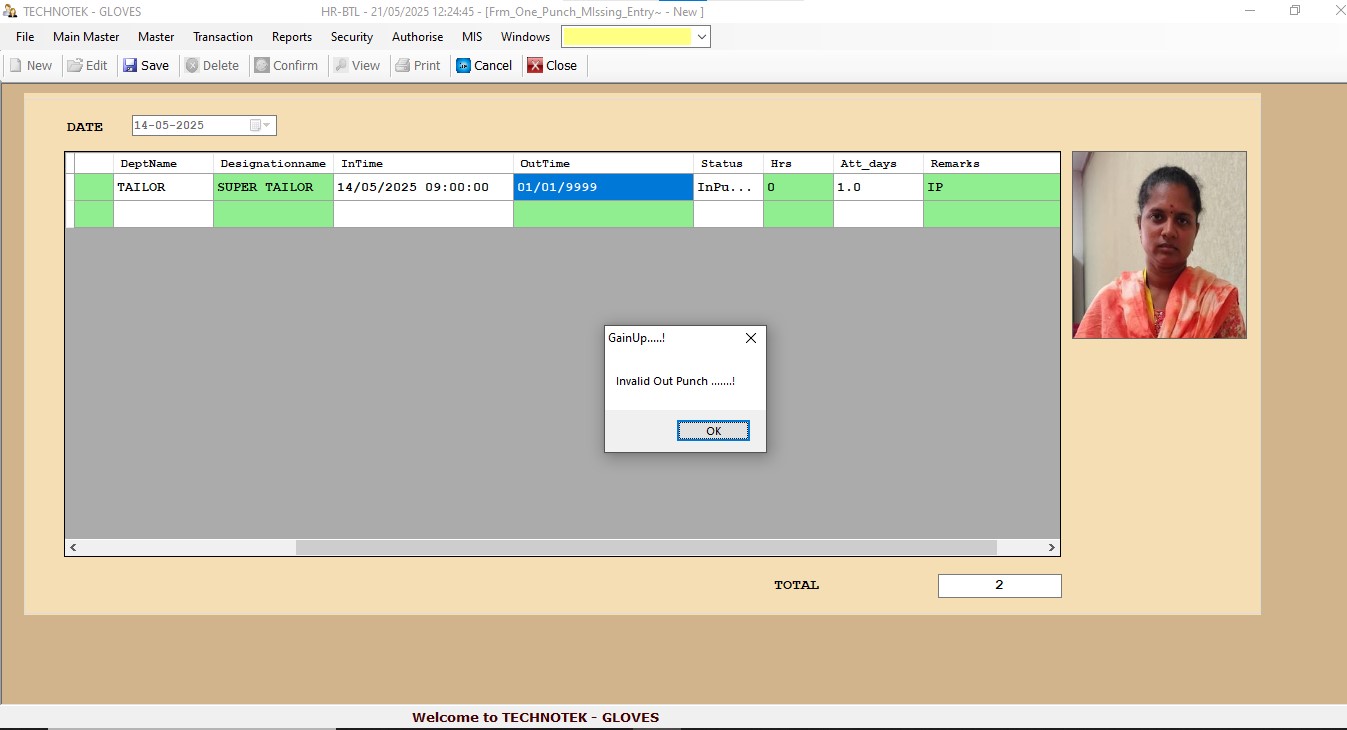Click the red Close toolbar icon
Image resolution: width=1347 pixels, height=730 pixels.
[535, 66]
